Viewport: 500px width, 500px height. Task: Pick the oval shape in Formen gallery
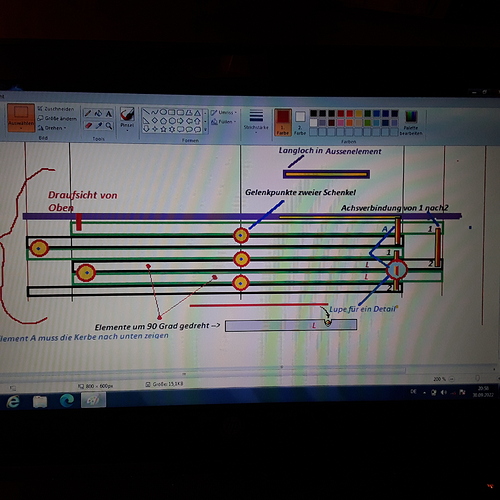coord(163,112)
